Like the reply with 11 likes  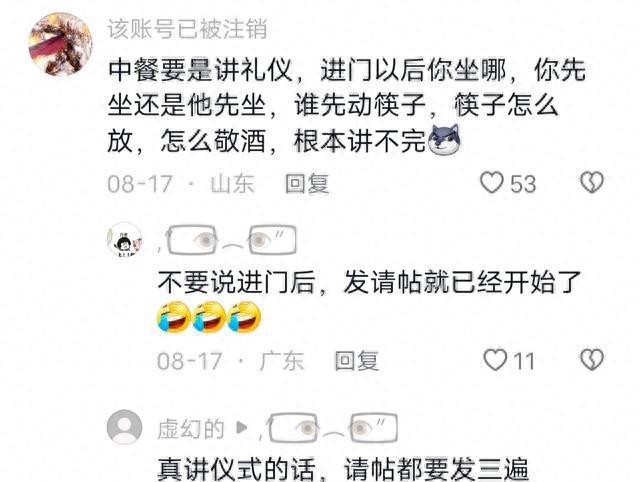coord(495,360)
